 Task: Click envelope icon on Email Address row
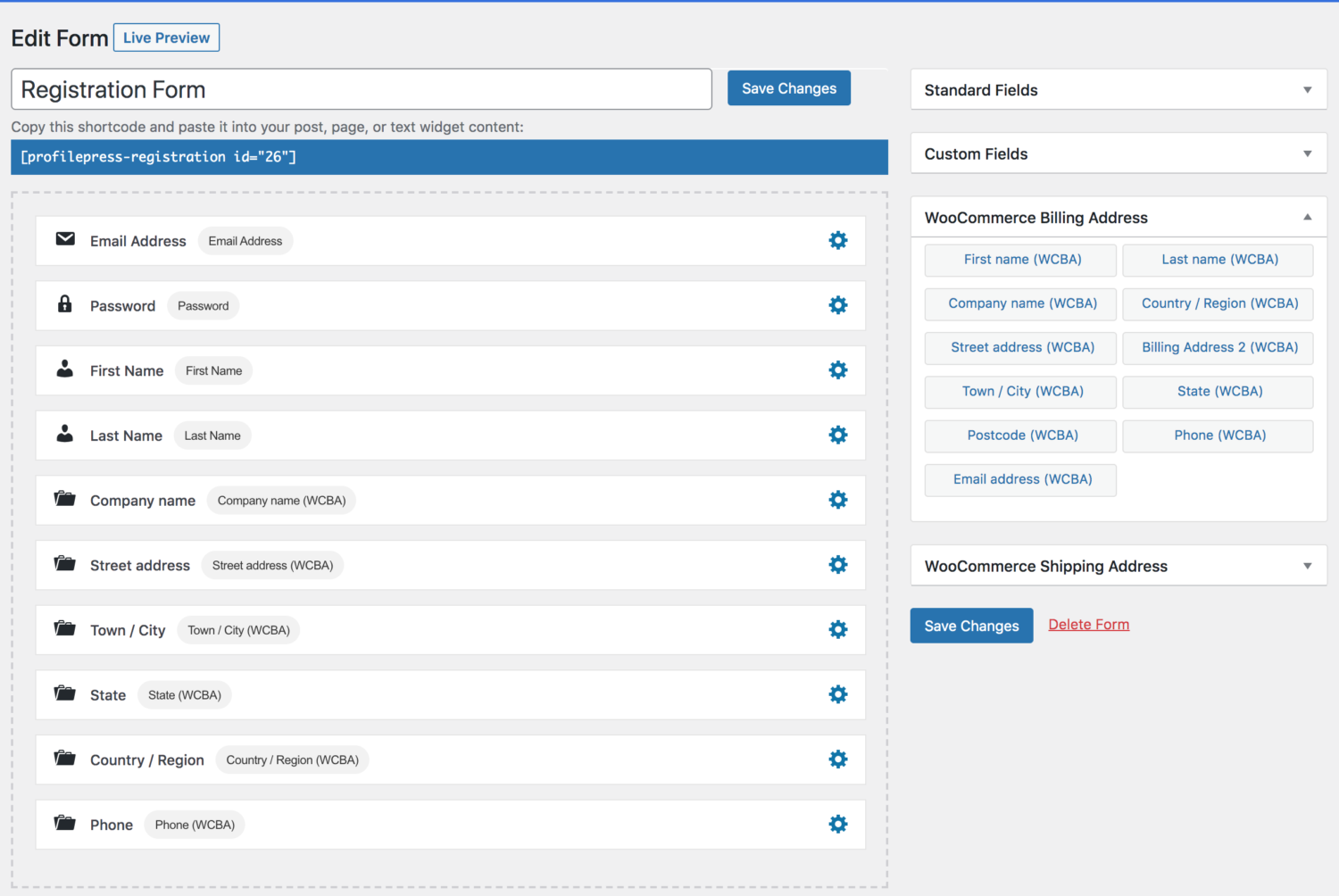65,238
